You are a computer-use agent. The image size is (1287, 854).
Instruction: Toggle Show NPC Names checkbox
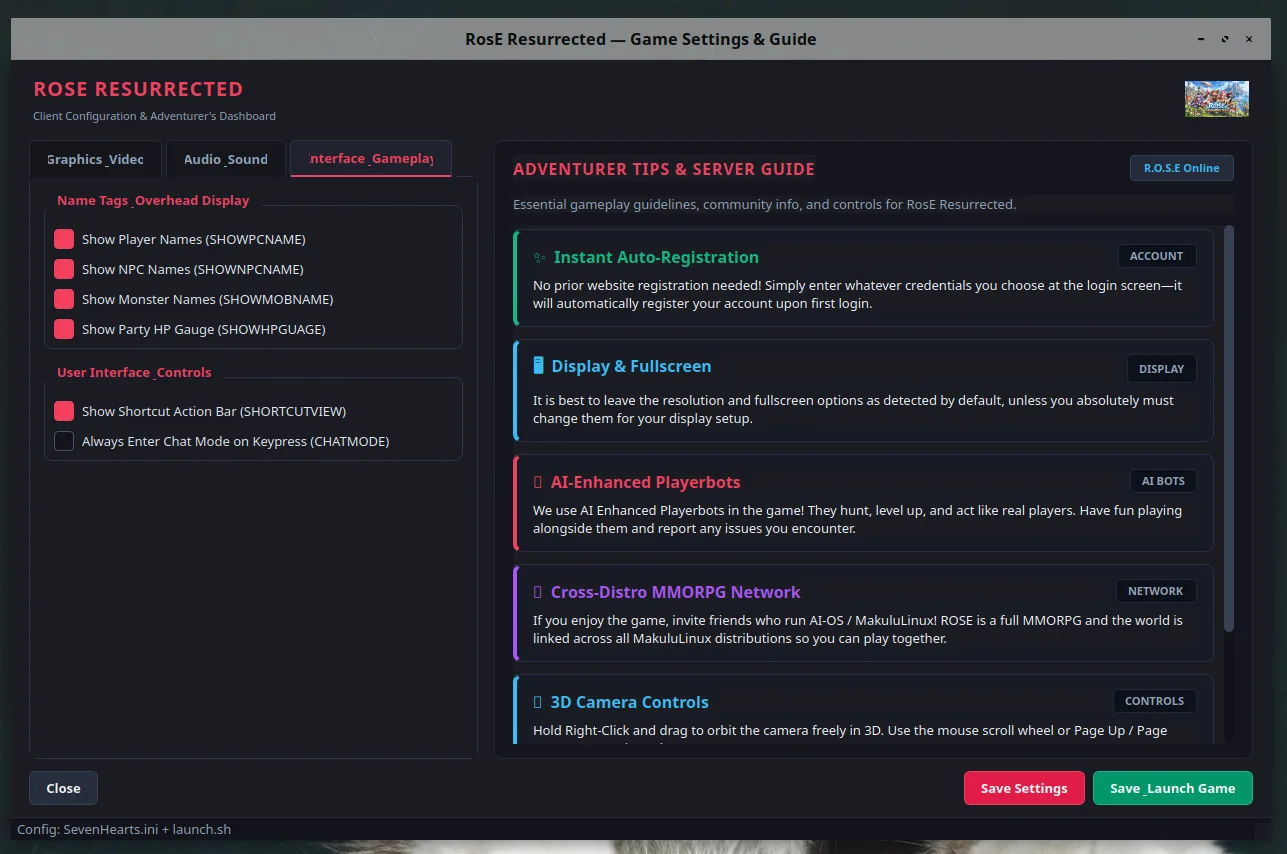coord(64,269)
